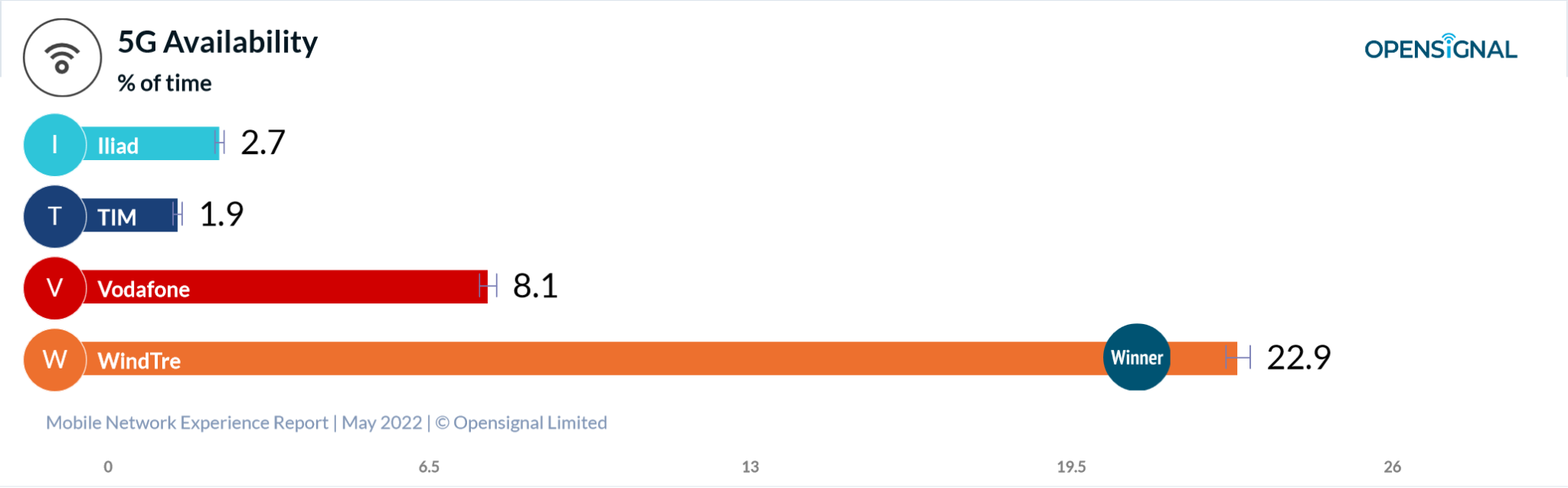Select the WindTre "W" circle icon
The width and height of the screenshot is (1568, 488).
tap(54, 359)
